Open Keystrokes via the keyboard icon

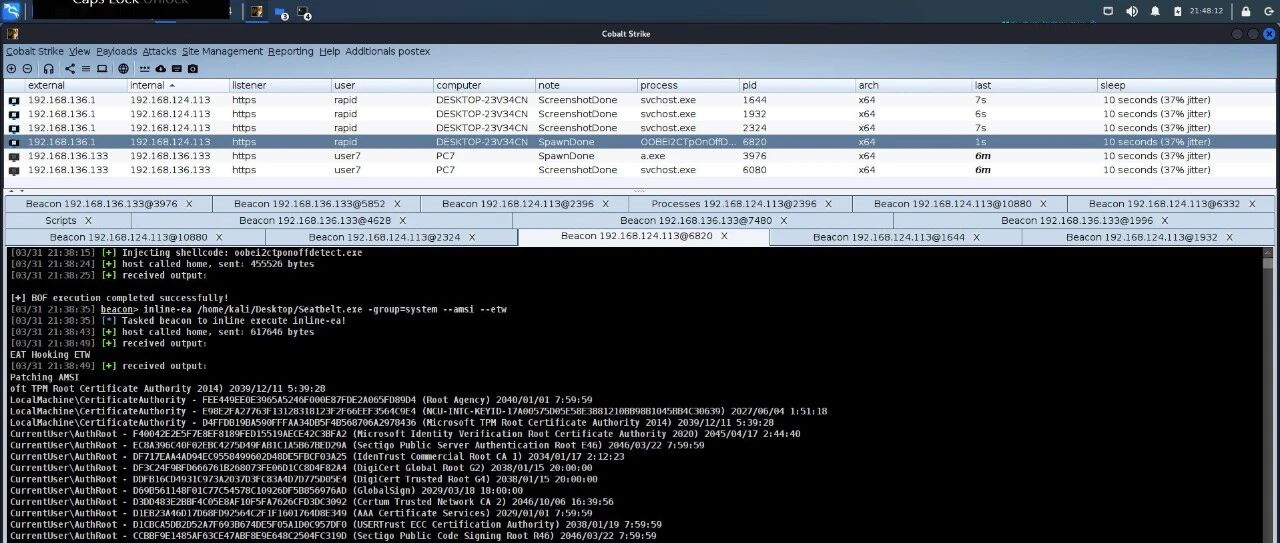(x=176, y=69)
